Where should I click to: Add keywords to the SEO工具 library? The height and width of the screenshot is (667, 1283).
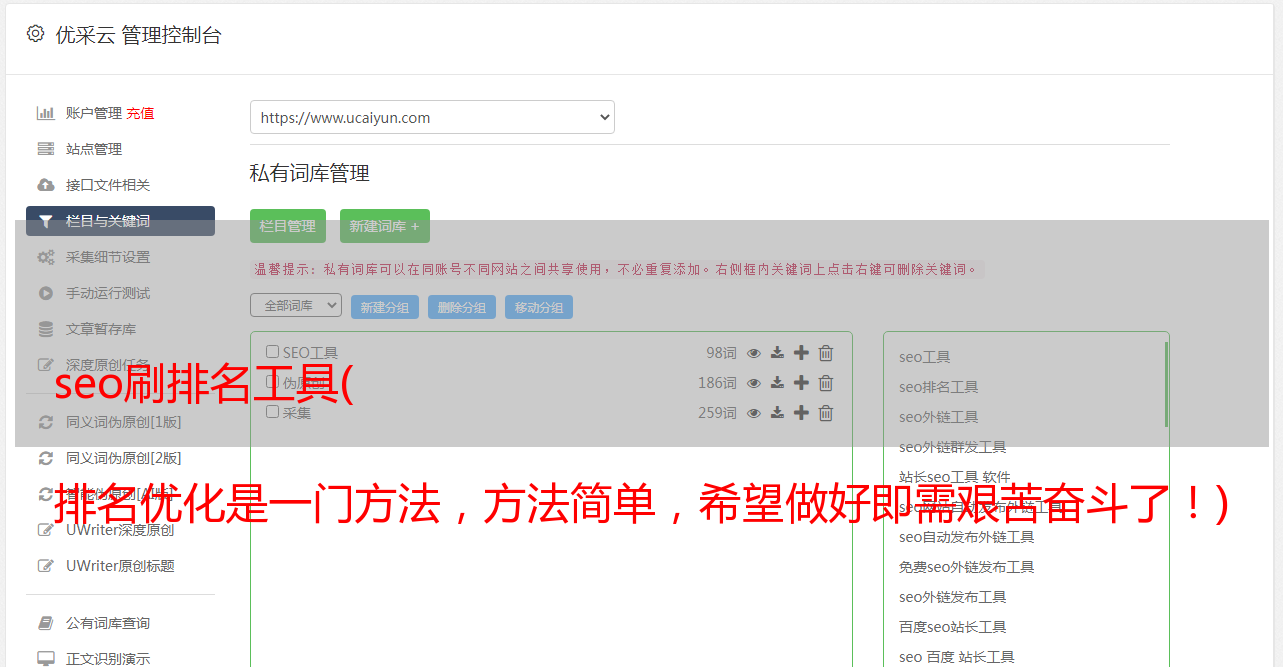801,353
